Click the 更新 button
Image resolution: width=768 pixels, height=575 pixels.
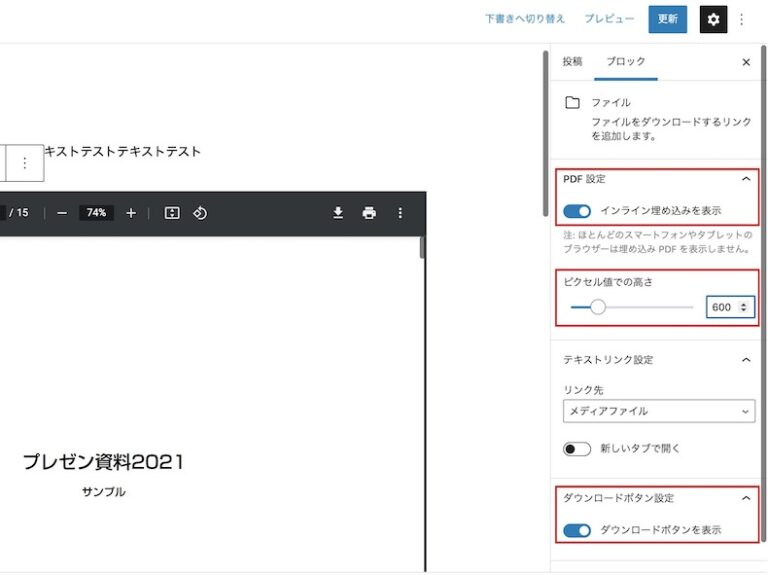point(667,19)
